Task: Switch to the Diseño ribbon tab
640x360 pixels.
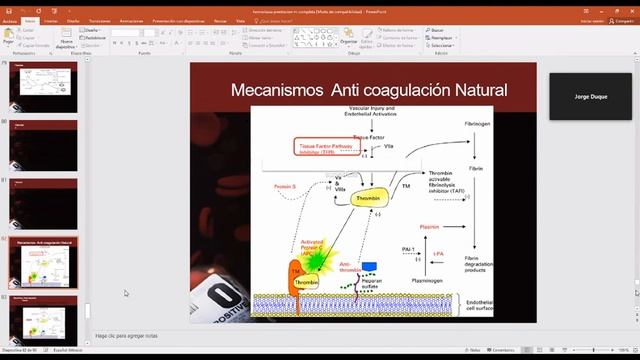Action: pyautogui.click(x=73, y=21)
